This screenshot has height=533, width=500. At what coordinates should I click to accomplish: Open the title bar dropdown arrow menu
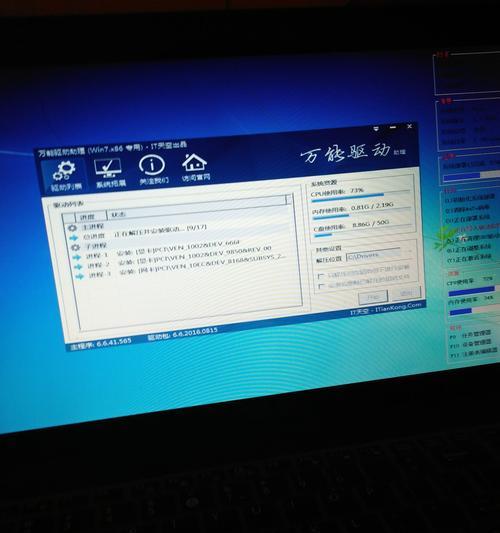[x=376, y=128]
